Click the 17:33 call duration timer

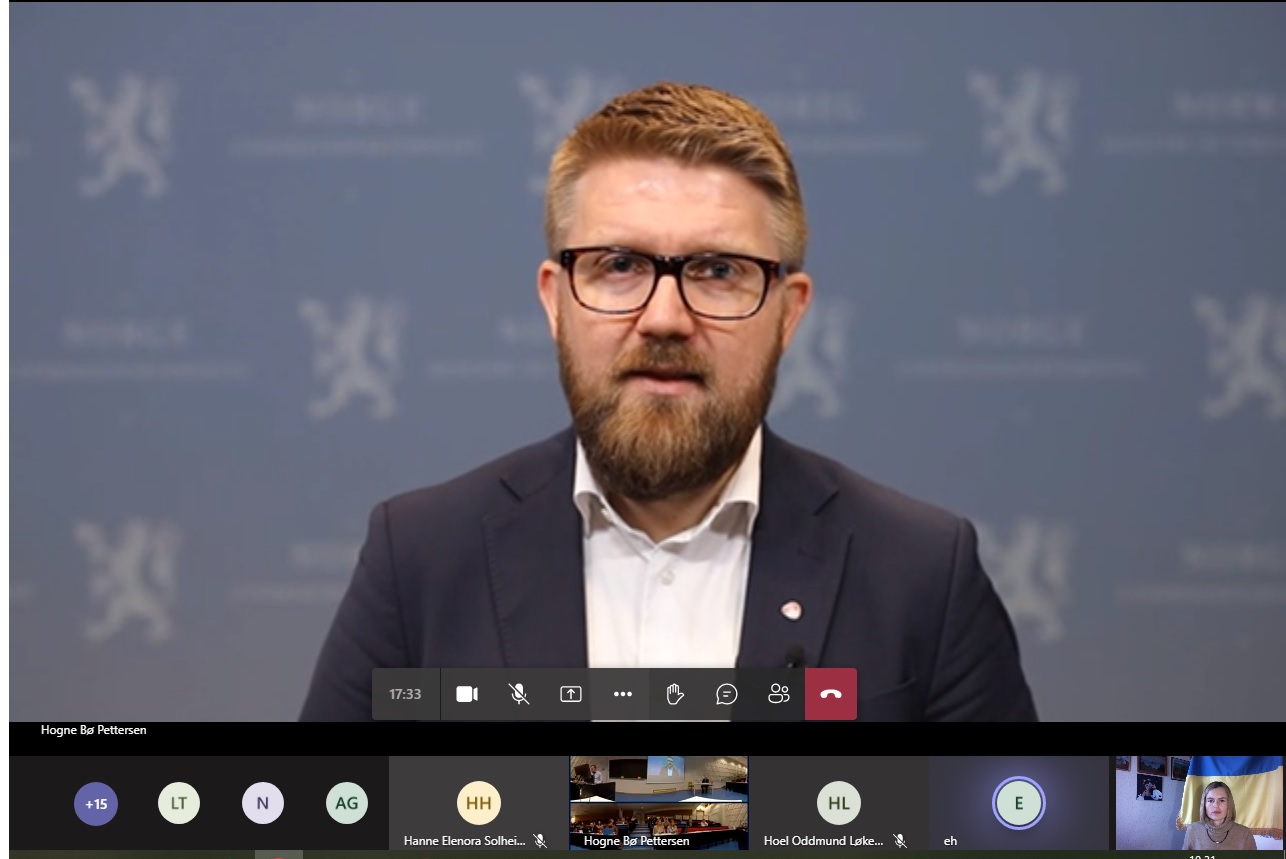tap(405, 694)
